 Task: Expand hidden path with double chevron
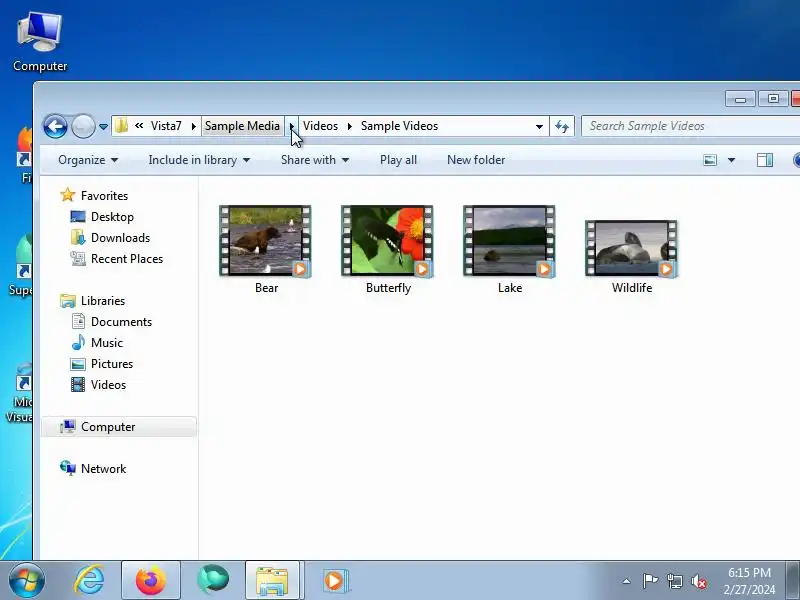pyautogui.click(x=139, y=126)
